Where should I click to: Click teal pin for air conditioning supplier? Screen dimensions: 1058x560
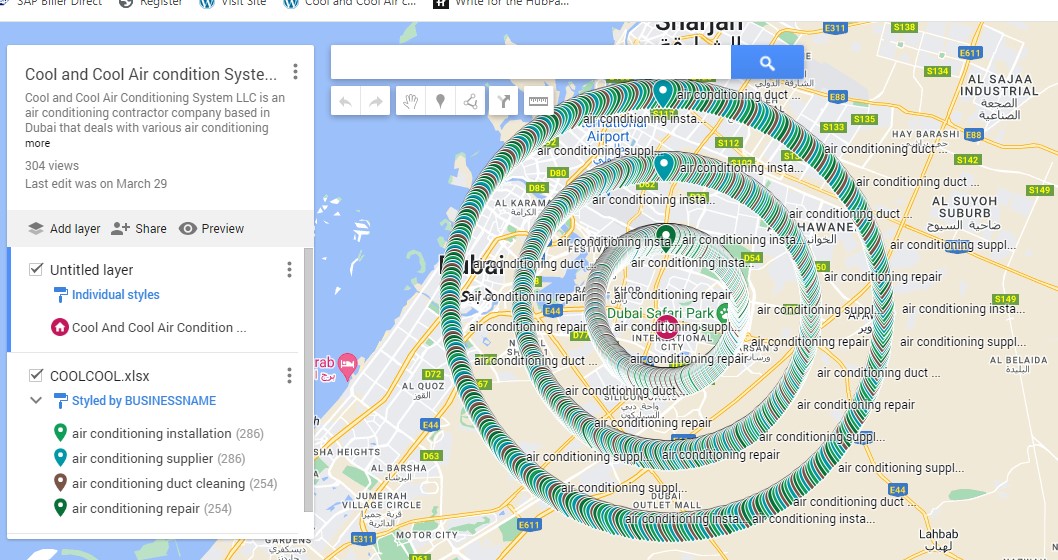click(60, 458)
